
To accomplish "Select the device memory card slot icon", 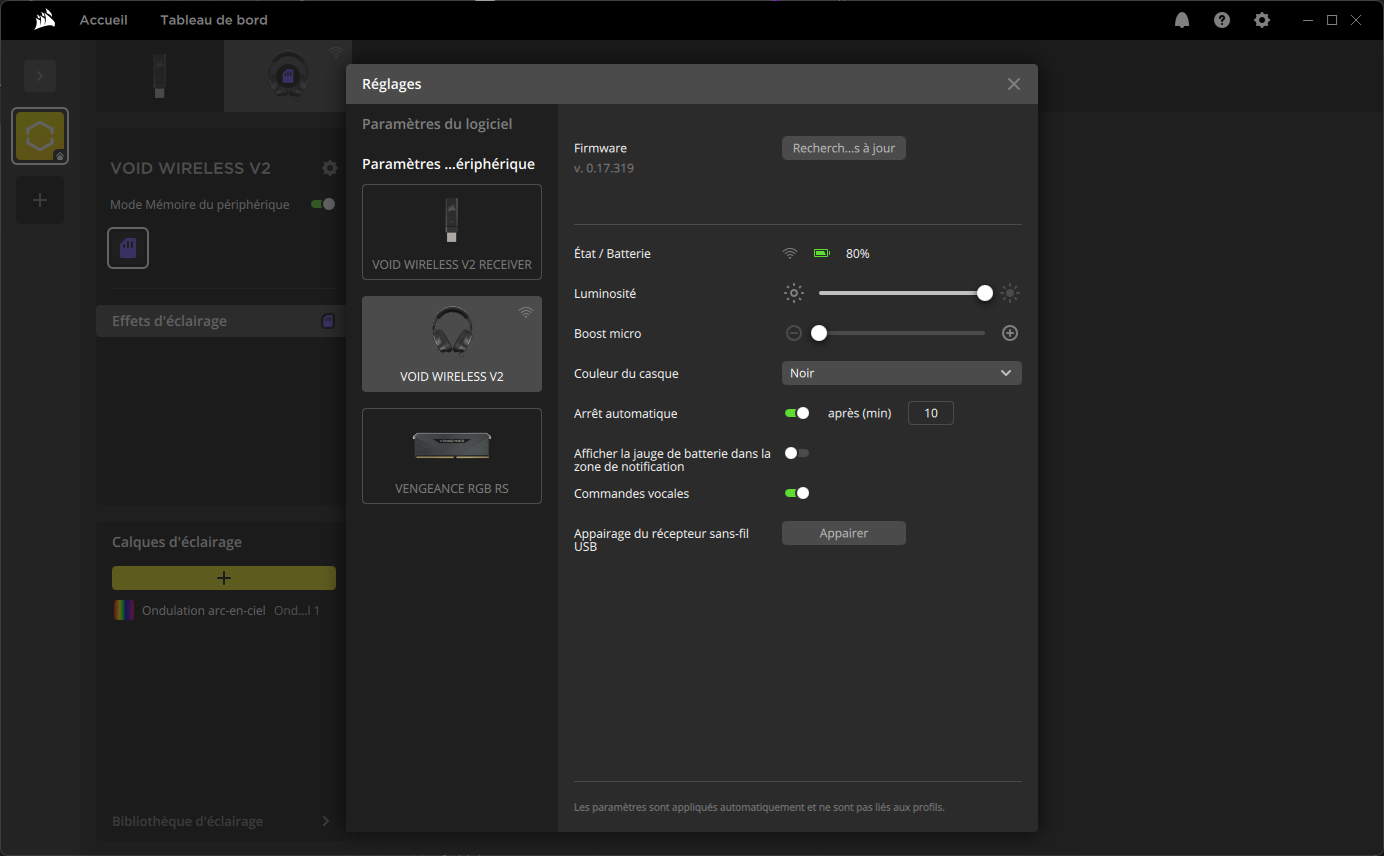I will coord(128,248).
